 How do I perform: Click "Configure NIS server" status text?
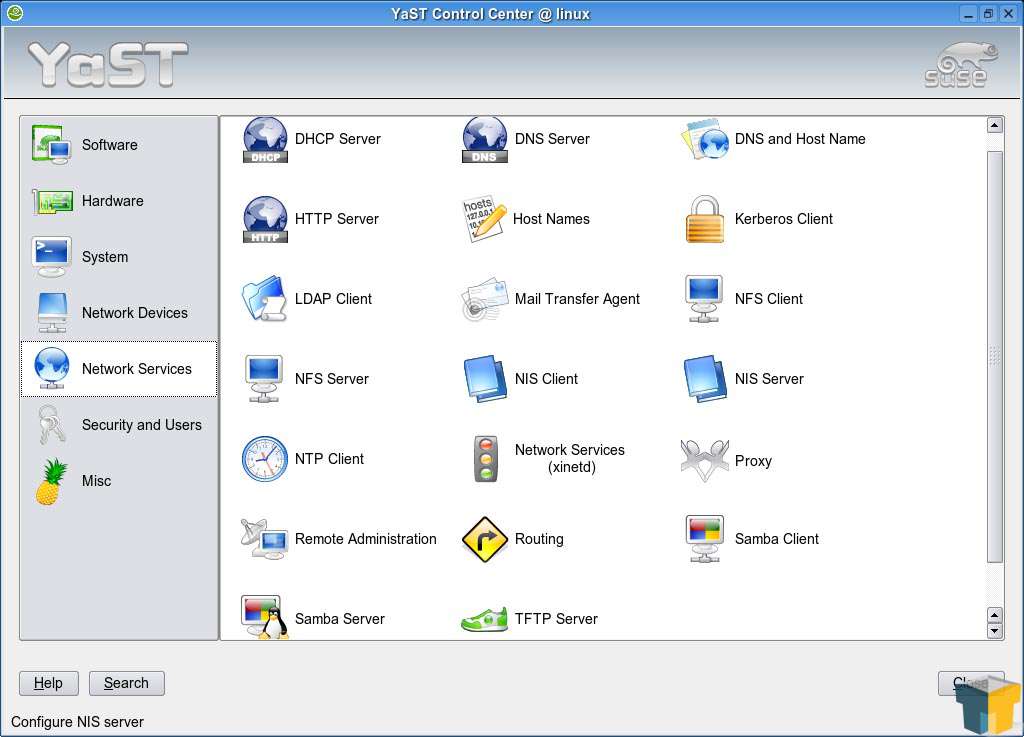[x=77, y=722]
